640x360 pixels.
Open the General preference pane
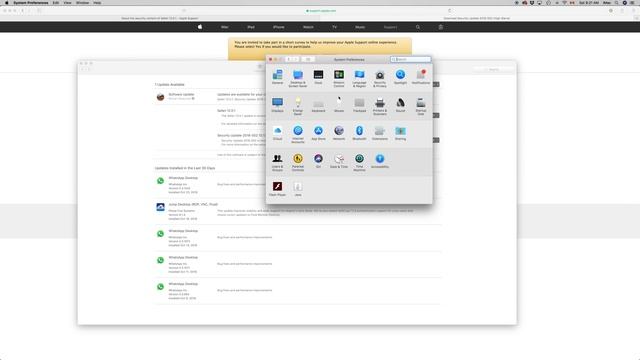point(277,77)
